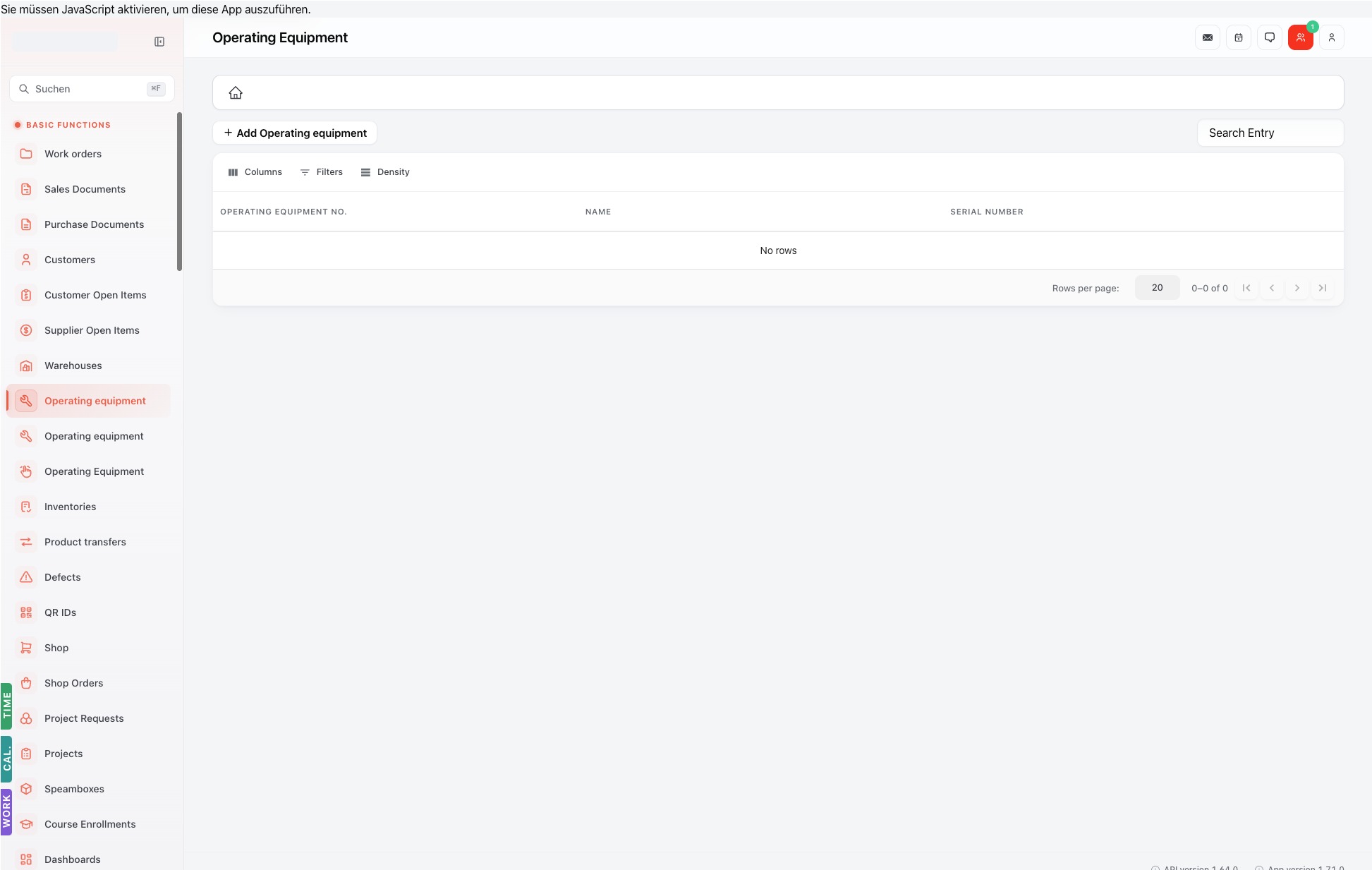This screenshot has width=1372, height=870.
Task: Open the chat bubble icon in header
Action: [x=1270, y=37]
